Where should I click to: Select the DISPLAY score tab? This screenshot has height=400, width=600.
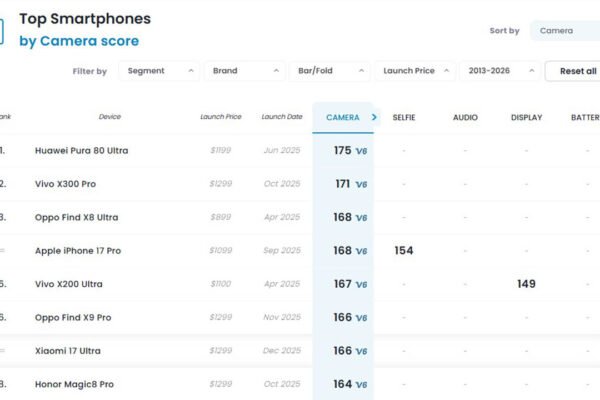(x=526, y=118)
